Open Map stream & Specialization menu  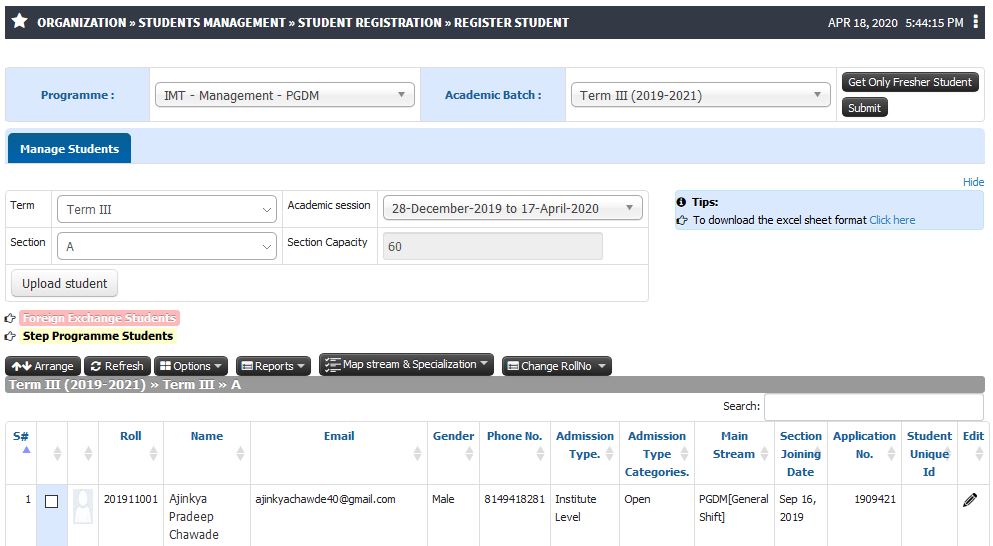[x=406, y=364]
